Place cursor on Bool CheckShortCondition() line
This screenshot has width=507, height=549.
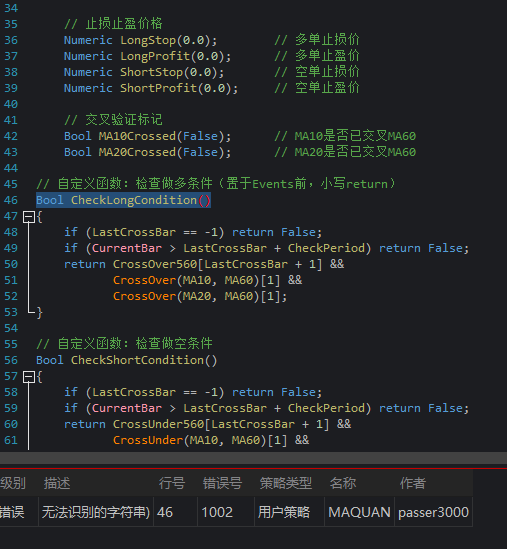click(126, 360)
